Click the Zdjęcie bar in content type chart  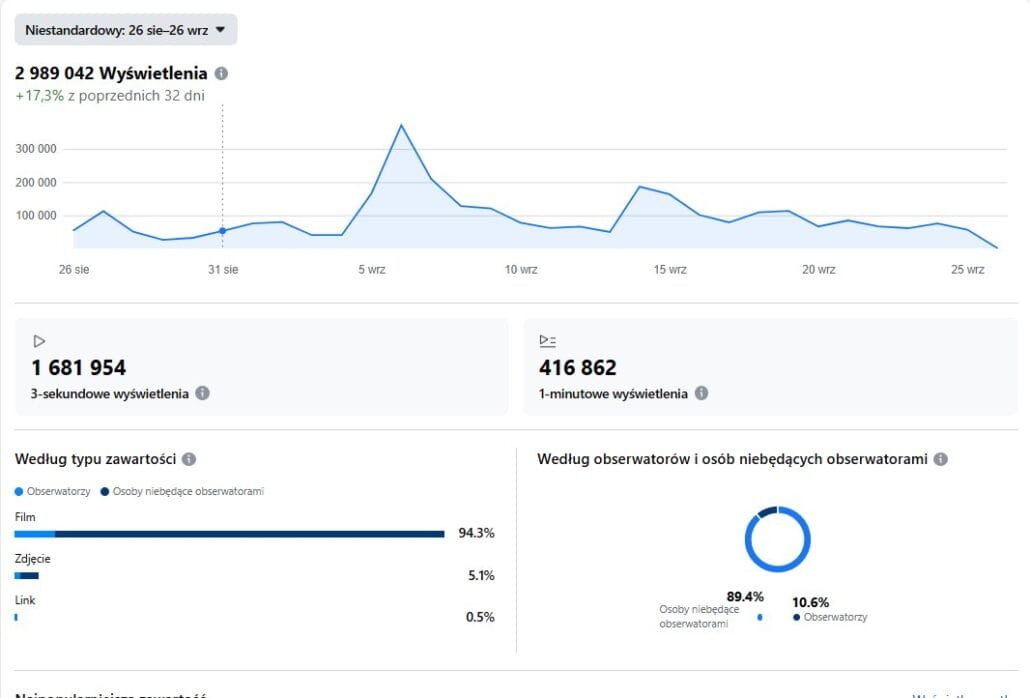point(27,575)
